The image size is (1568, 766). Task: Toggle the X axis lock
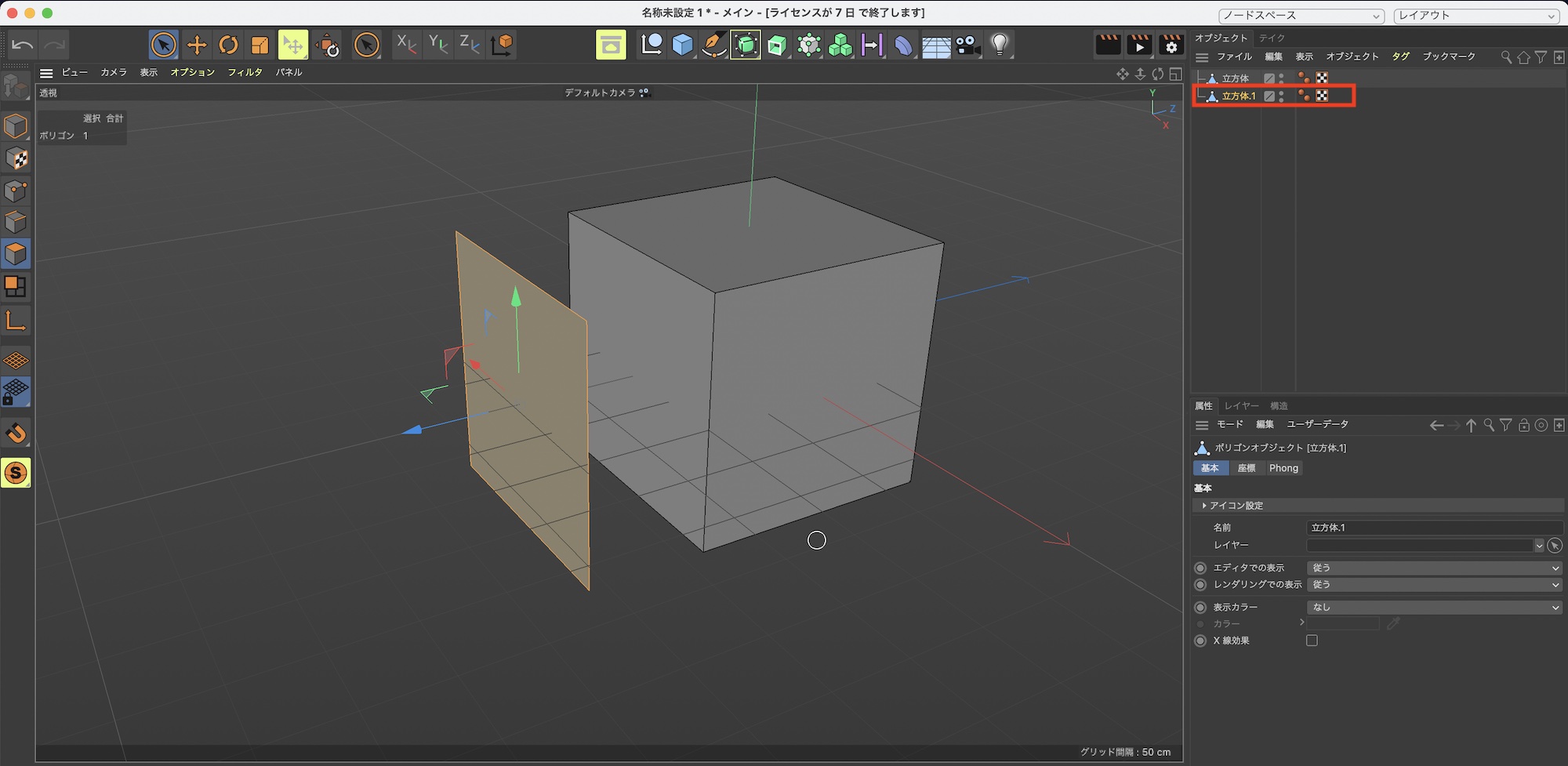406,45
